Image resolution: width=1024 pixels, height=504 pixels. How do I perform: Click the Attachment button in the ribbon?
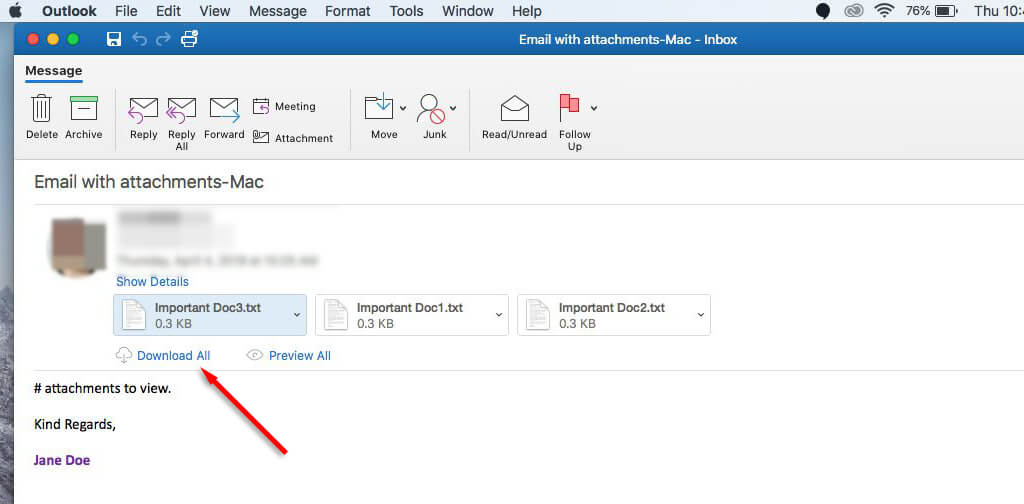[293, 138]
